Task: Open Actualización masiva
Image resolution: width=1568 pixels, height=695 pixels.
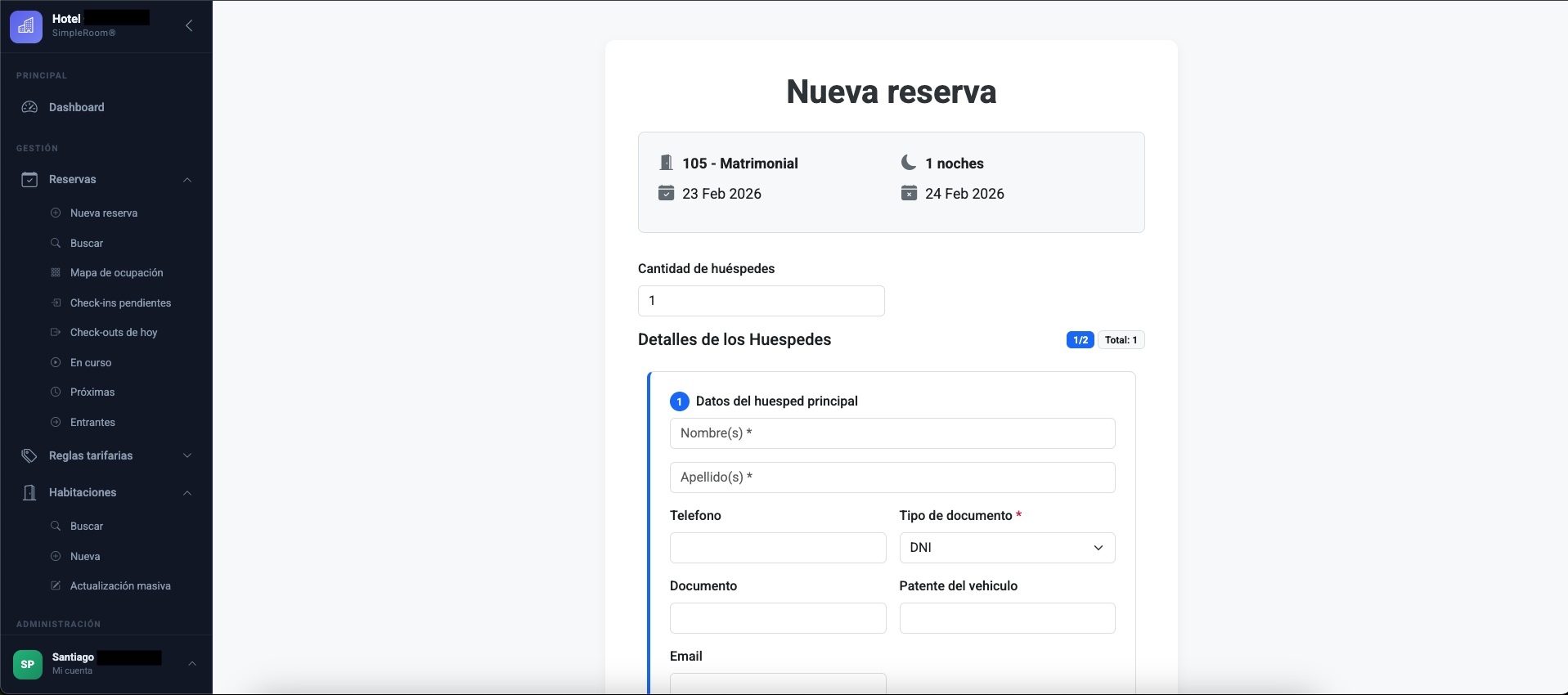Action: [x=120, y=585]
